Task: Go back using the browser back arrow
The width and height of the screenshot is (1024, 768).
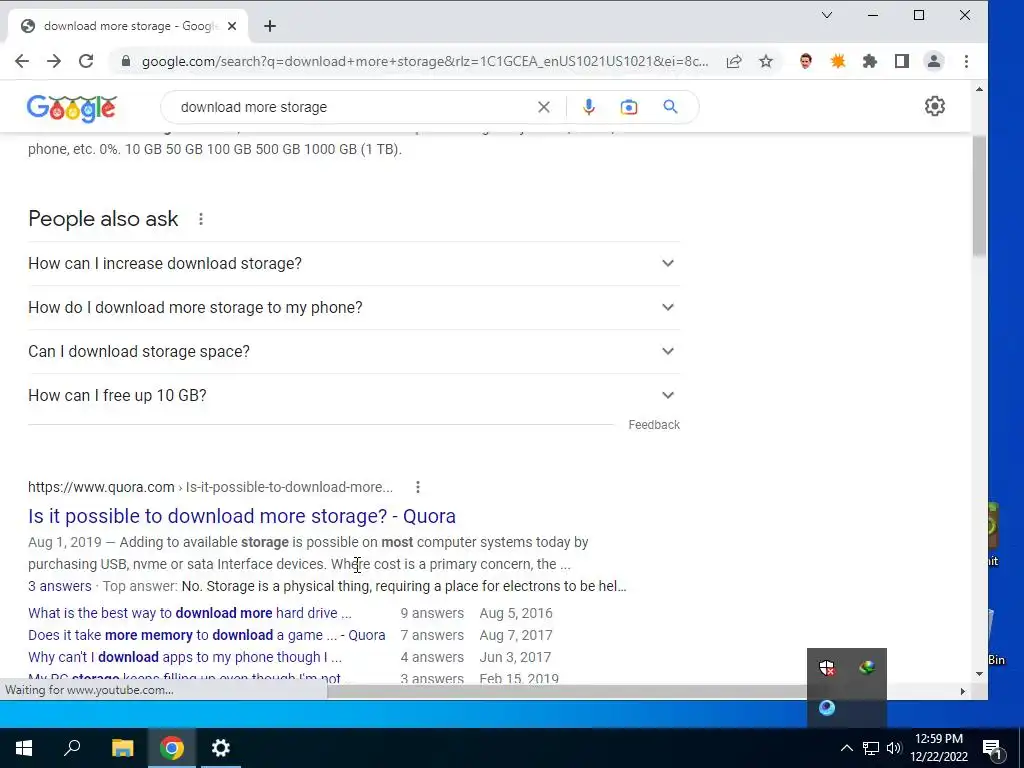Action: click(22, 61)
